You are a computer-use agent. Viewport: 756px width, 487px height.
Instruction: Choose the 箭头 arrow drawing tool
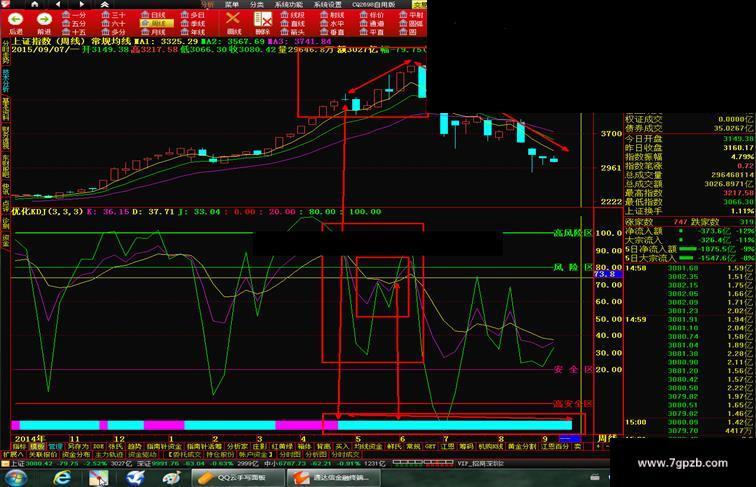293,32
